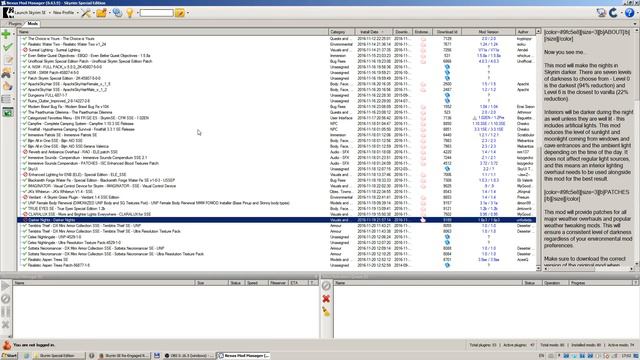Sort by the Mod Version column header
Viewport: 640px width, 360px height.
(488, 32)
